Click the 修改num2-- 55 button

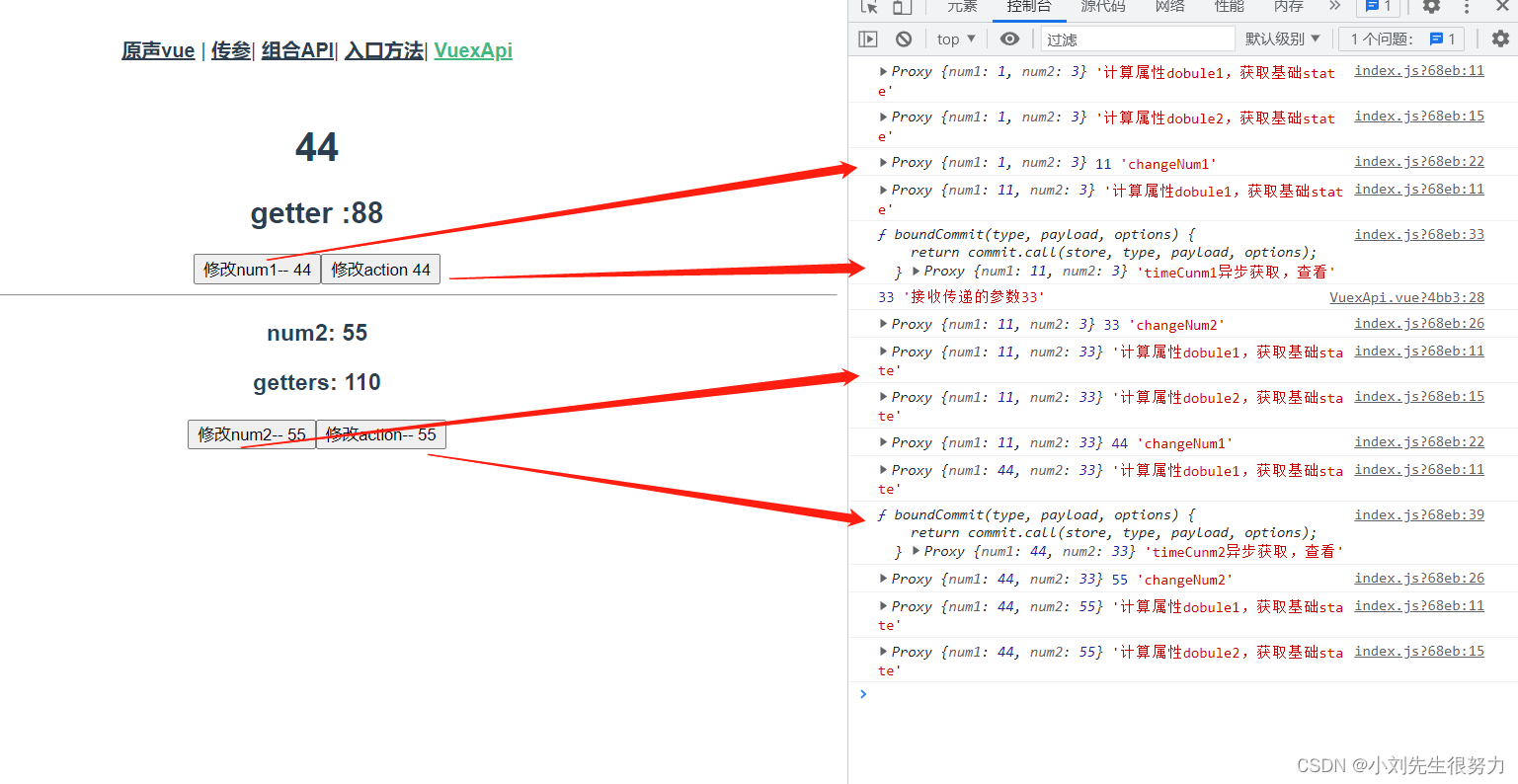click(x=252, y=434)
